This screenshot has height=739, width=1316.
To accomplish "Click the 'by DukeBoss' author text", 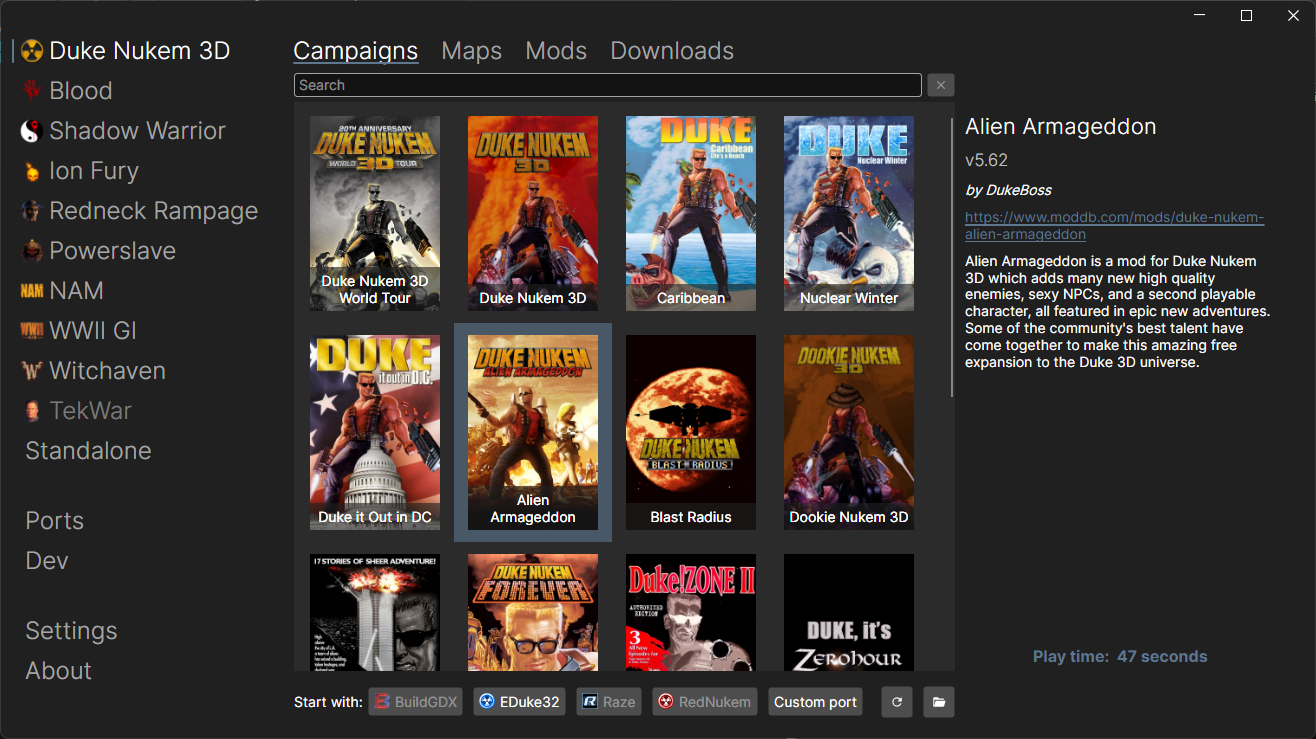I will click(1008, 190).
